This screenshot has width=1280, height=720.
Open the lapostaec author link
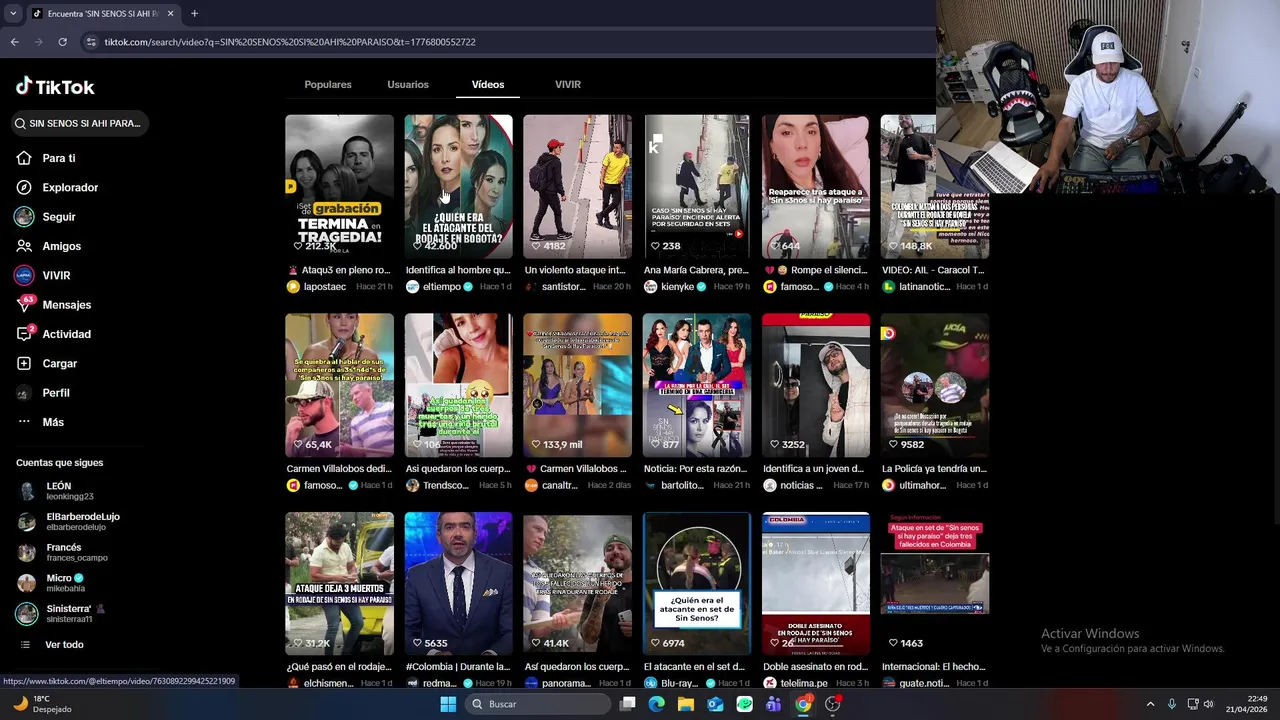(325, 287)
